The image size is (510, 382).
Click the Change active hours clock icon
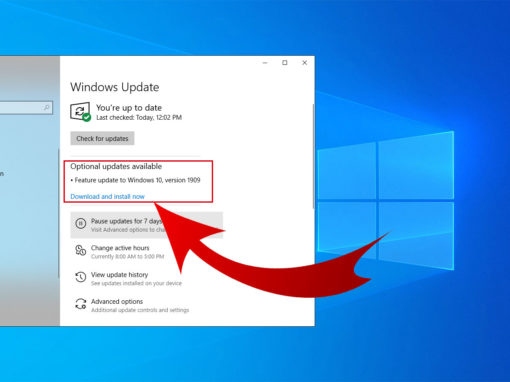pos(81,250)
